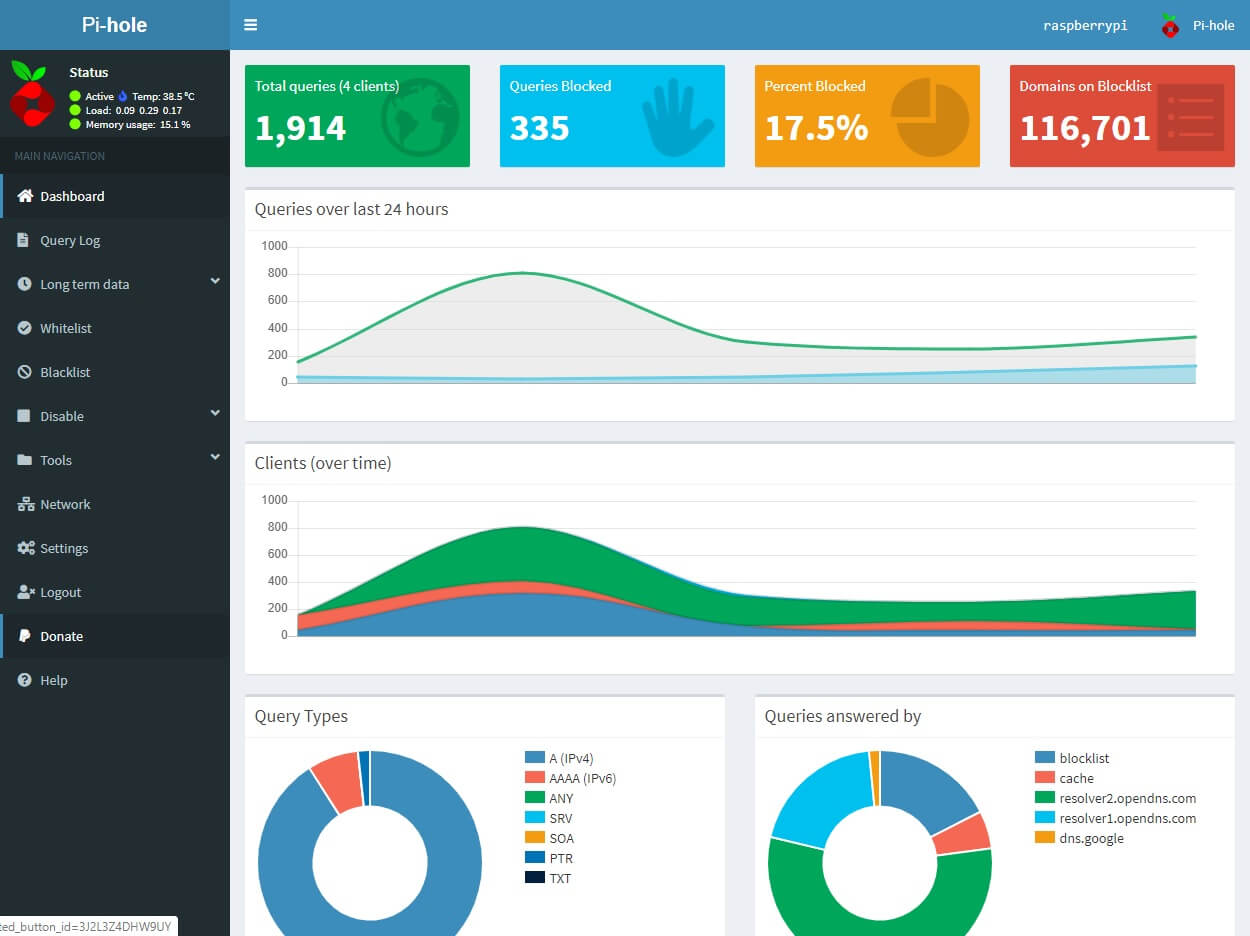Click the green Memory usage indicator dot
The image size is (1250, 936).
point(75,124)
